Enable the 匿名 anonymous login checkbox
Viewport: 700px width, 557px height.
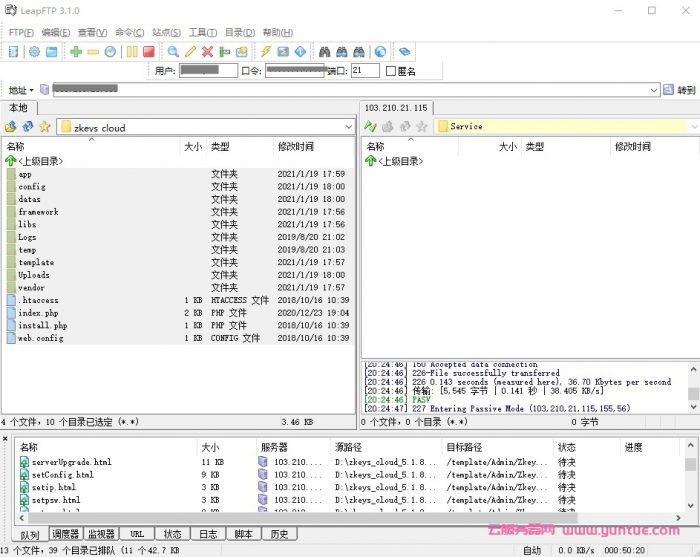(391, 71)
